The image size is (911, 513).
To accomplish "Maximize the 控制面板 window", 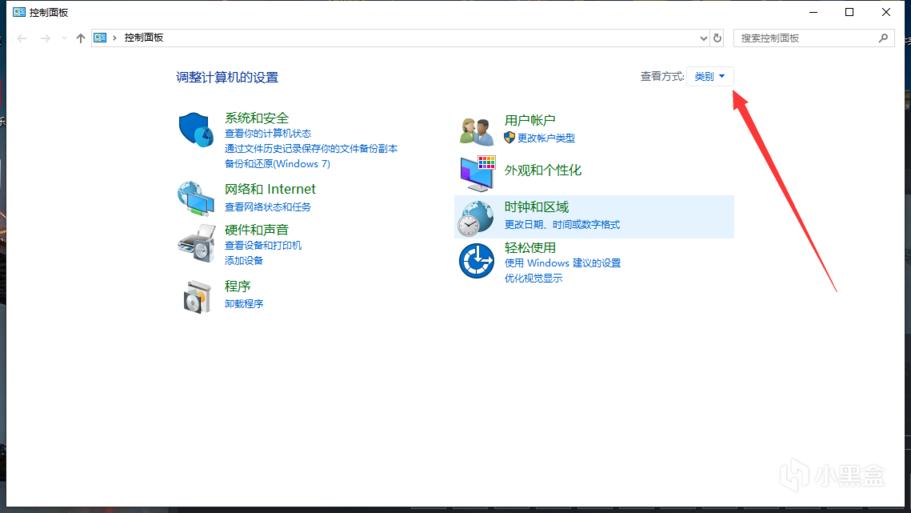I will tap(849, 12).
